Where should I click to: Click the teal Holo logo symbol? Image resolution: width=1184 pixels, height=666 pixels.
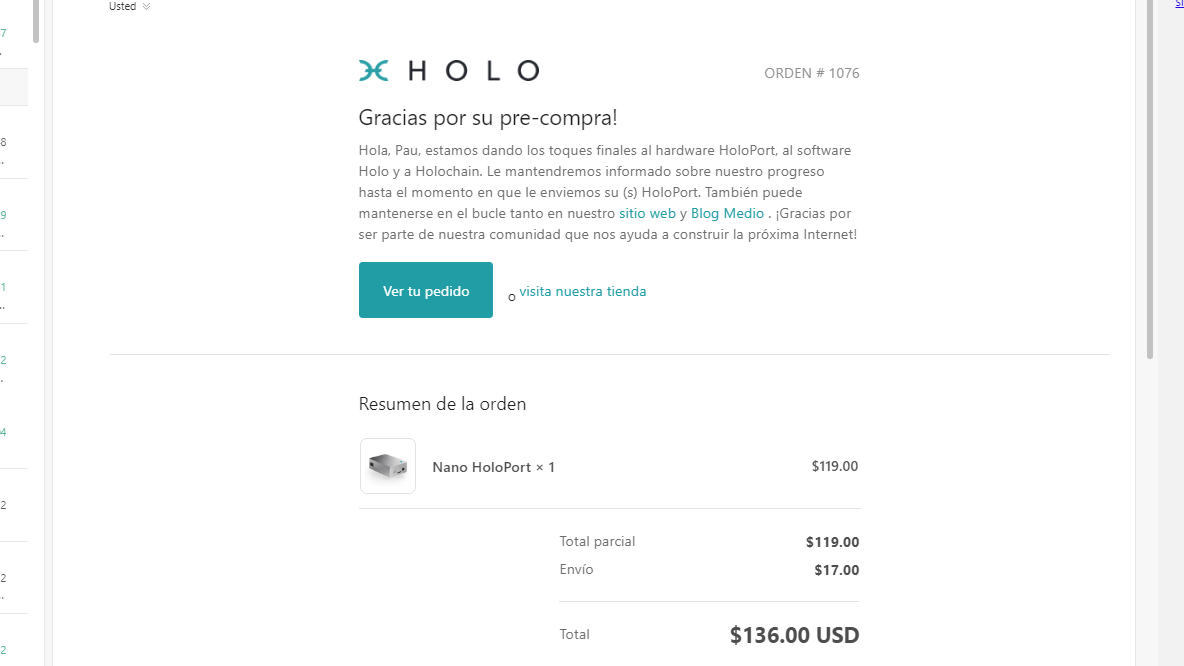pos(373,70)
